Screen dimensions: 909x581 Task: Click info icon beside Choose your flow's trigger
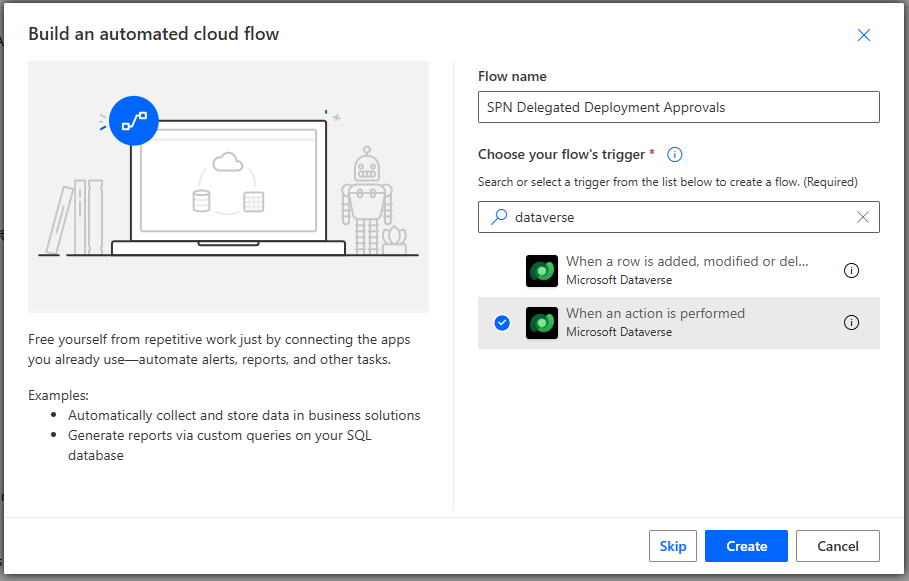pos(675,154)
